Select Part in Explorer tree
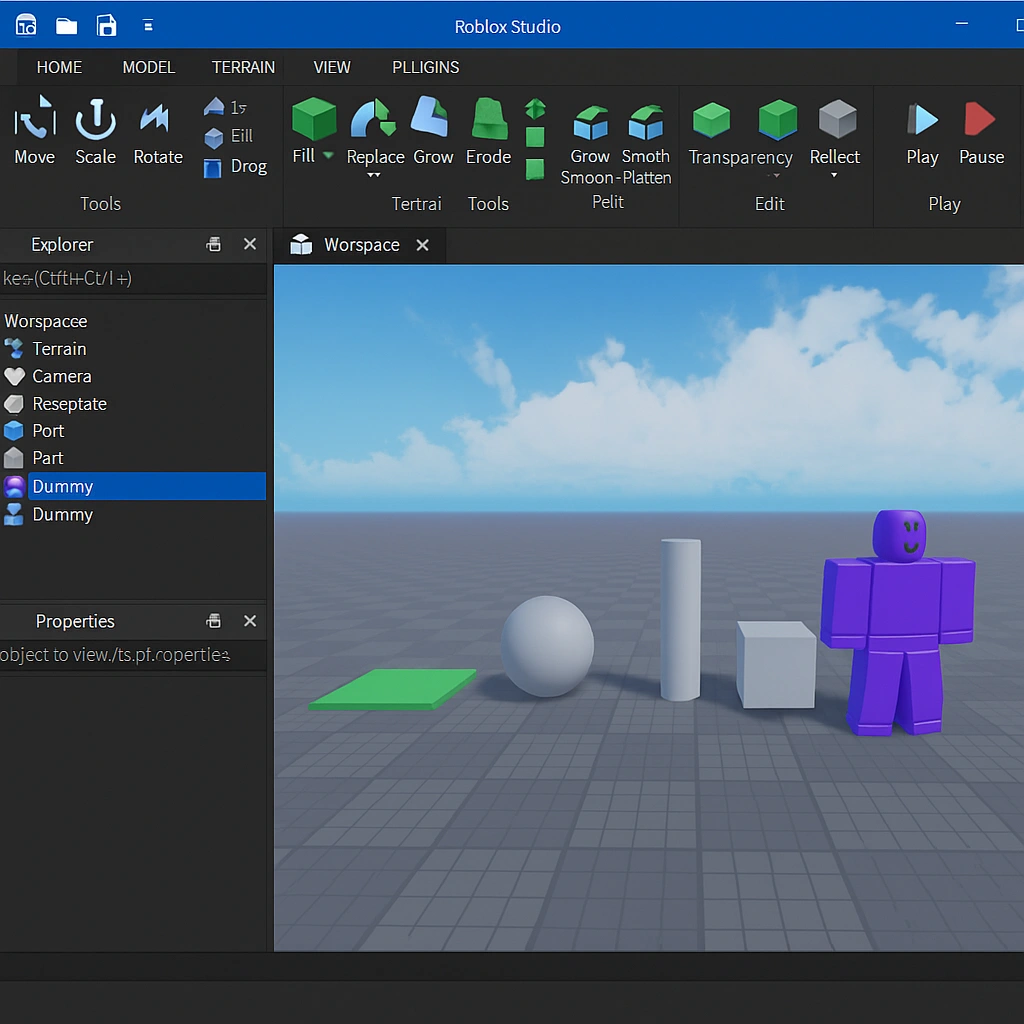 tap(48, 458)
